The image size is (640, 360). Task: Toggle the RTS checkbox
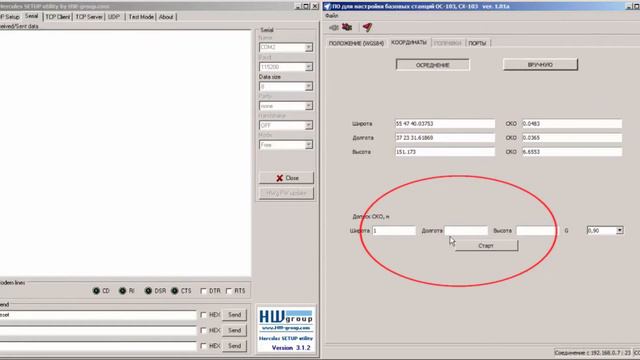pyautogui.click(x=229, y=291)
